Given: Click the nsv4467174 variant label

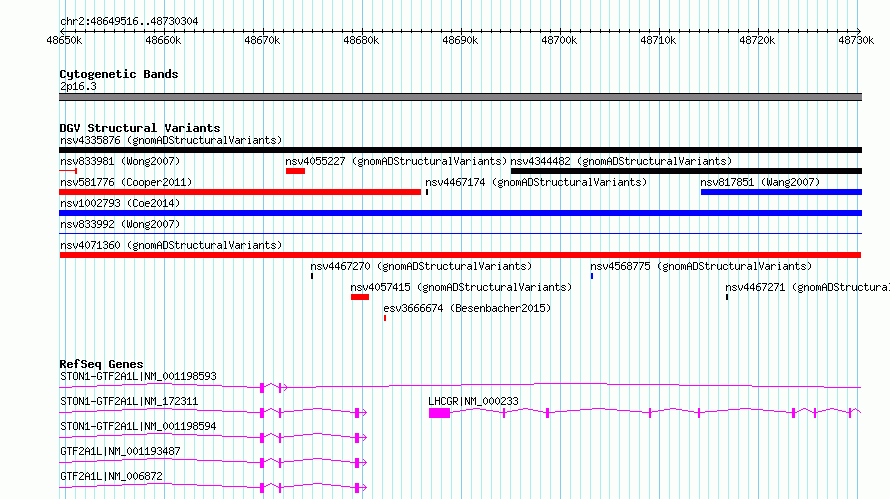Looking at the screenshot, I should point(536,182).
